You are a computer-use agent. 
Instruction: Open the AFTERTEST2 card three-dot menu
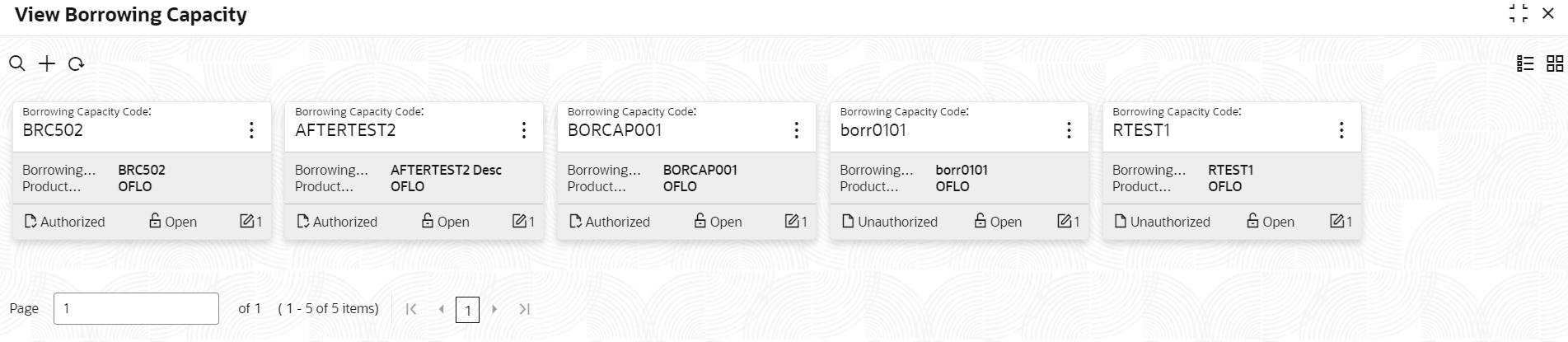(524, 130)
